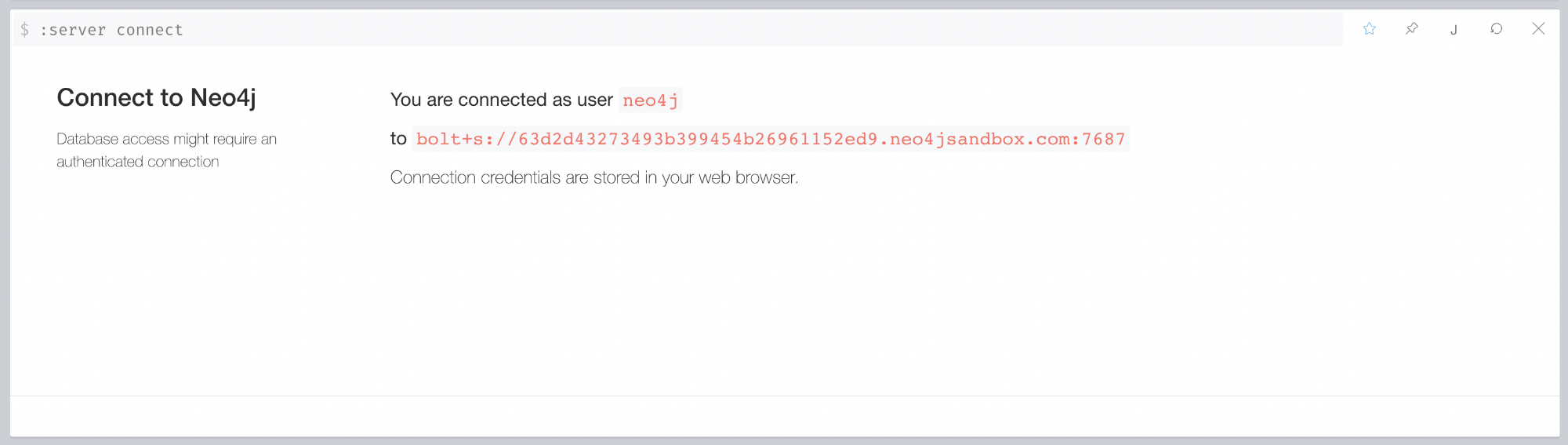The height and width of the screenshot is (445, 1568).
Task: Click 'Connection credentials are stored in your web browser'
Action: [594, 177]
